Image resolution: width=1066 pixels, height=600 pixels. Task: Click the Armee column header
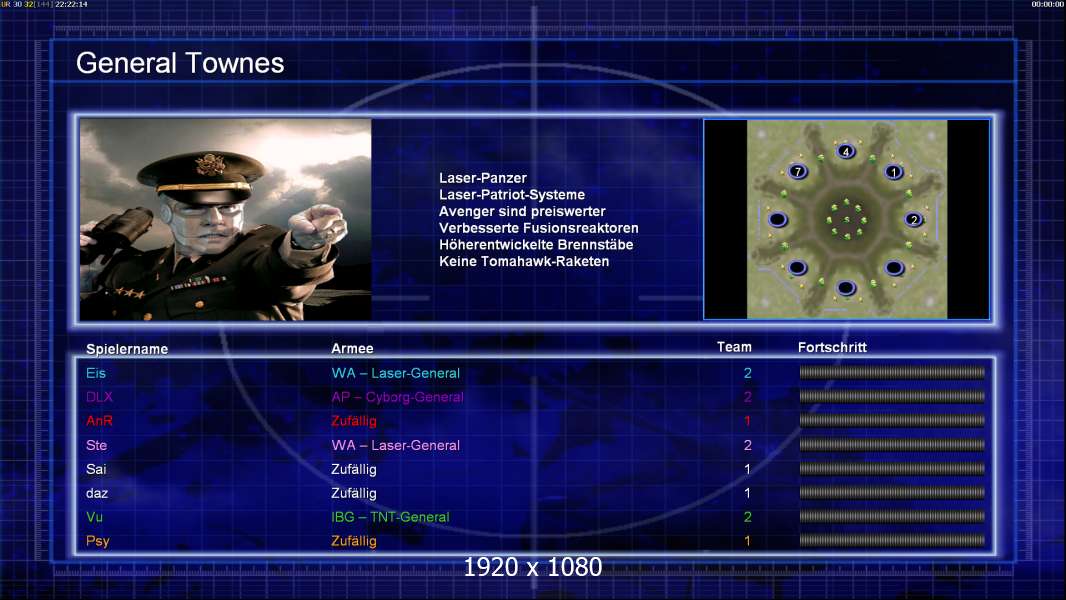tap(352, 348)
